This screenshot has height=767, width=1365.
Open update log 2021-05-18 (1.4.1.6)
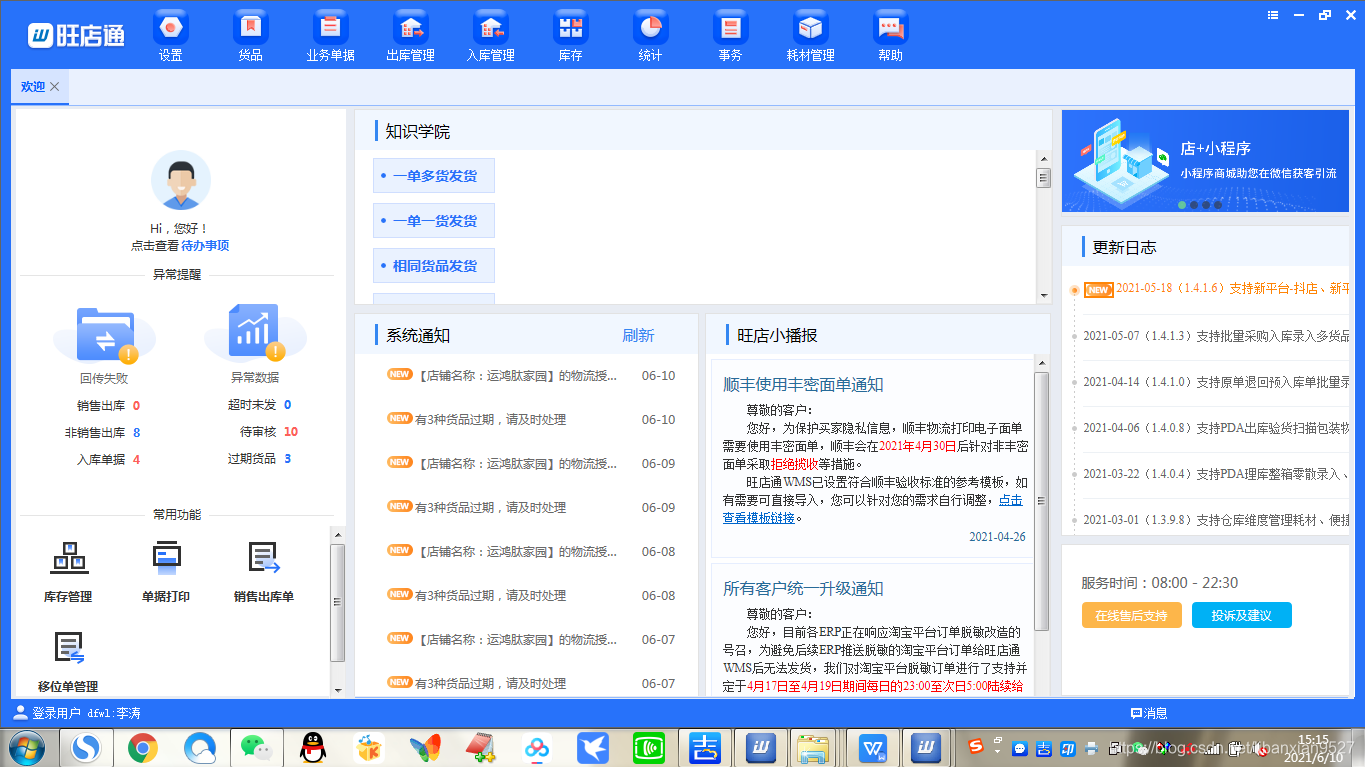tap(1217, 288)
